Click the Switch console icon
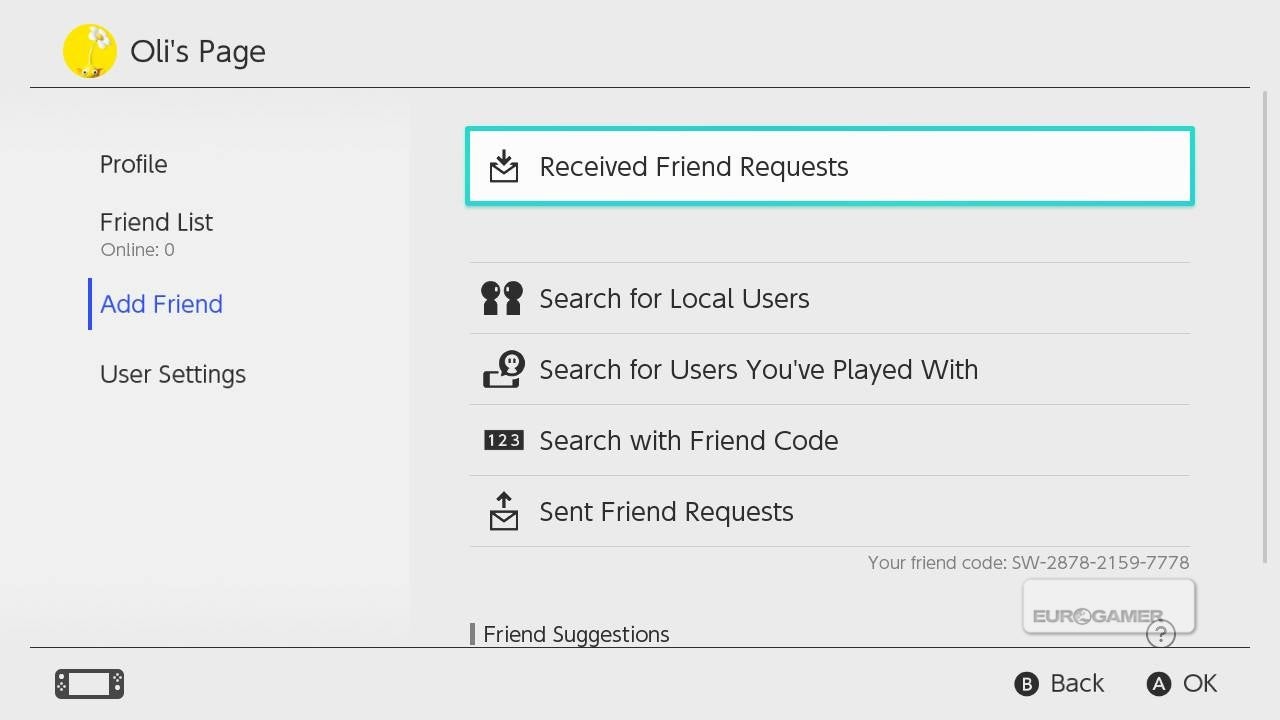The image size is (1280, 720). pos(89,684)
